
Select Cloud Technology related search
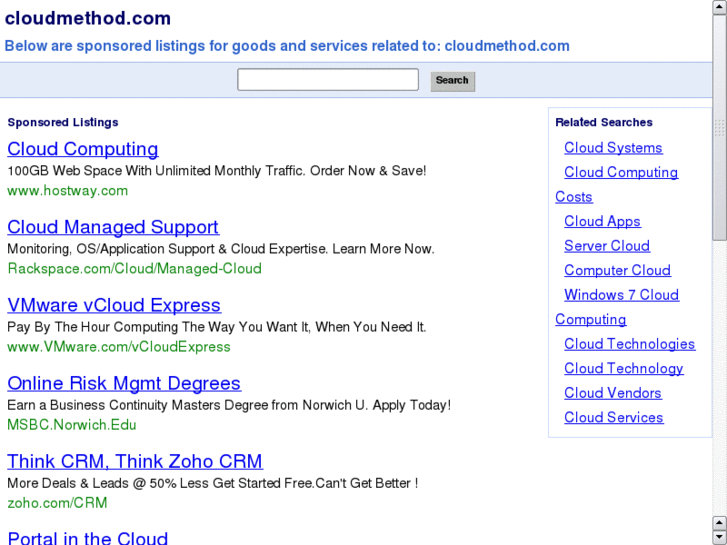[x=624, y=368]
